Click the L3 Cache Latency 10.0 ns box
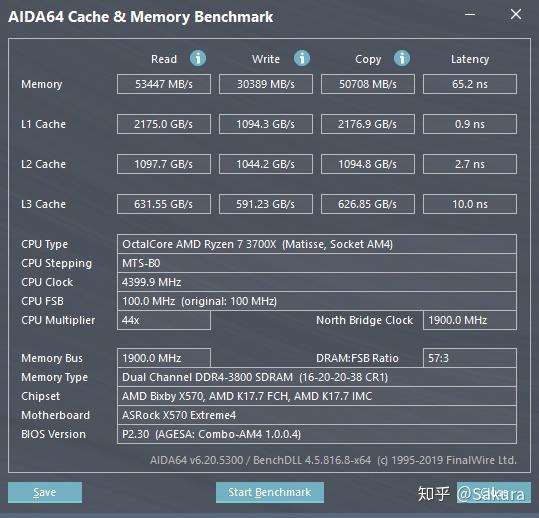 (x=470, y=204)
